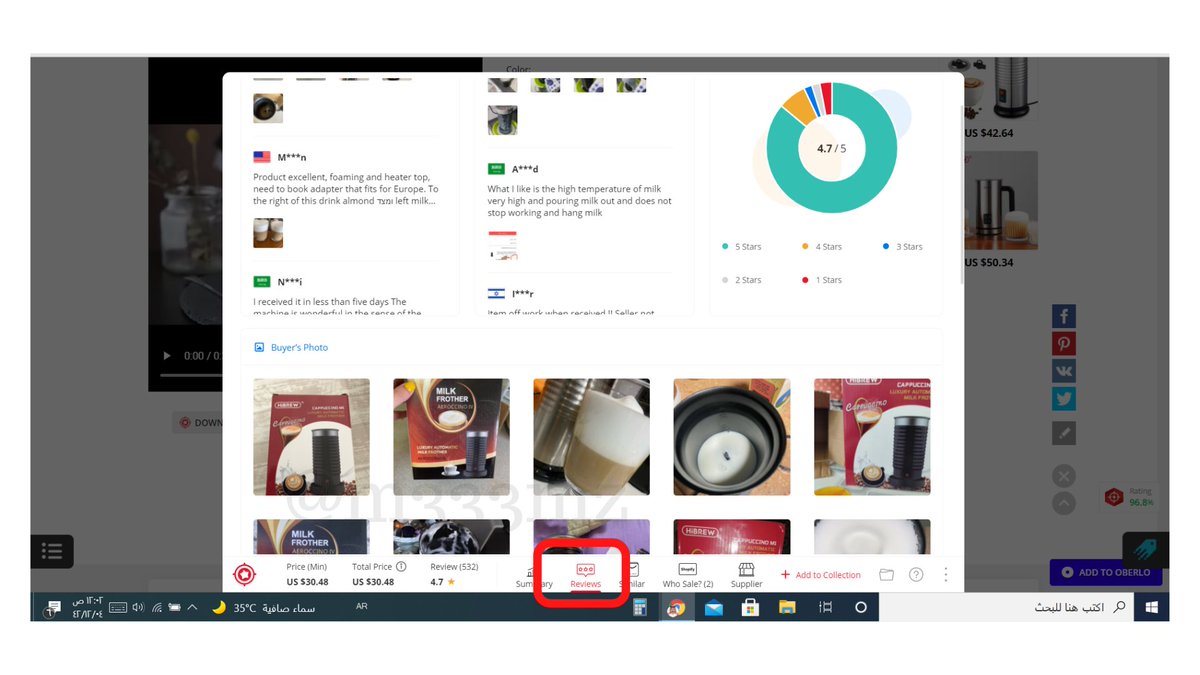Open File Explorer from taskbar
The height and width of the screenshot is (675, 1200).
click(787, 607)
